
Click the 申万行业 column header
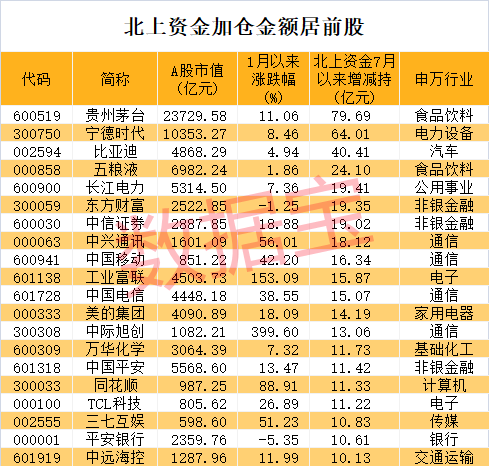click(444, 79)
